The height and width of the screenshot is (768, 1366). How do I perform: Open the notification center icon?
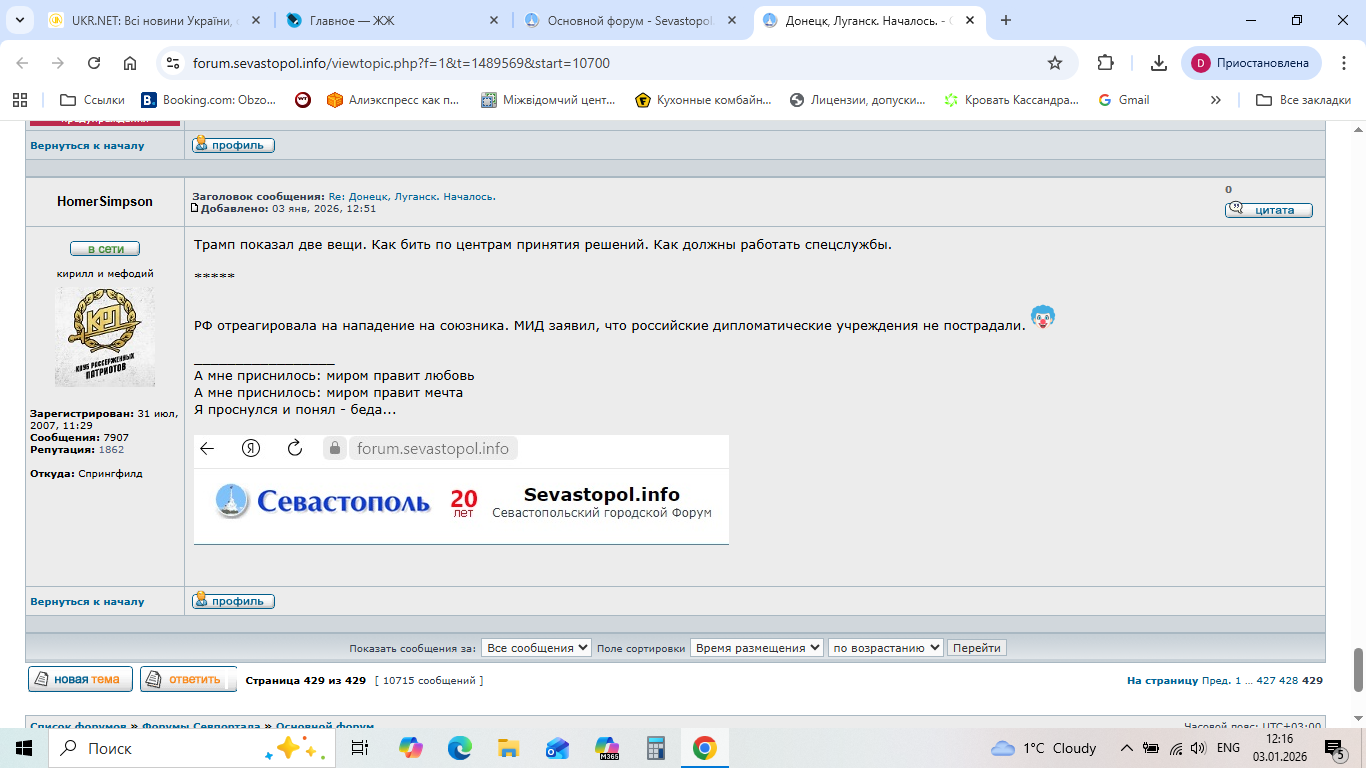pyautogui.click(x=1334, y=748)
